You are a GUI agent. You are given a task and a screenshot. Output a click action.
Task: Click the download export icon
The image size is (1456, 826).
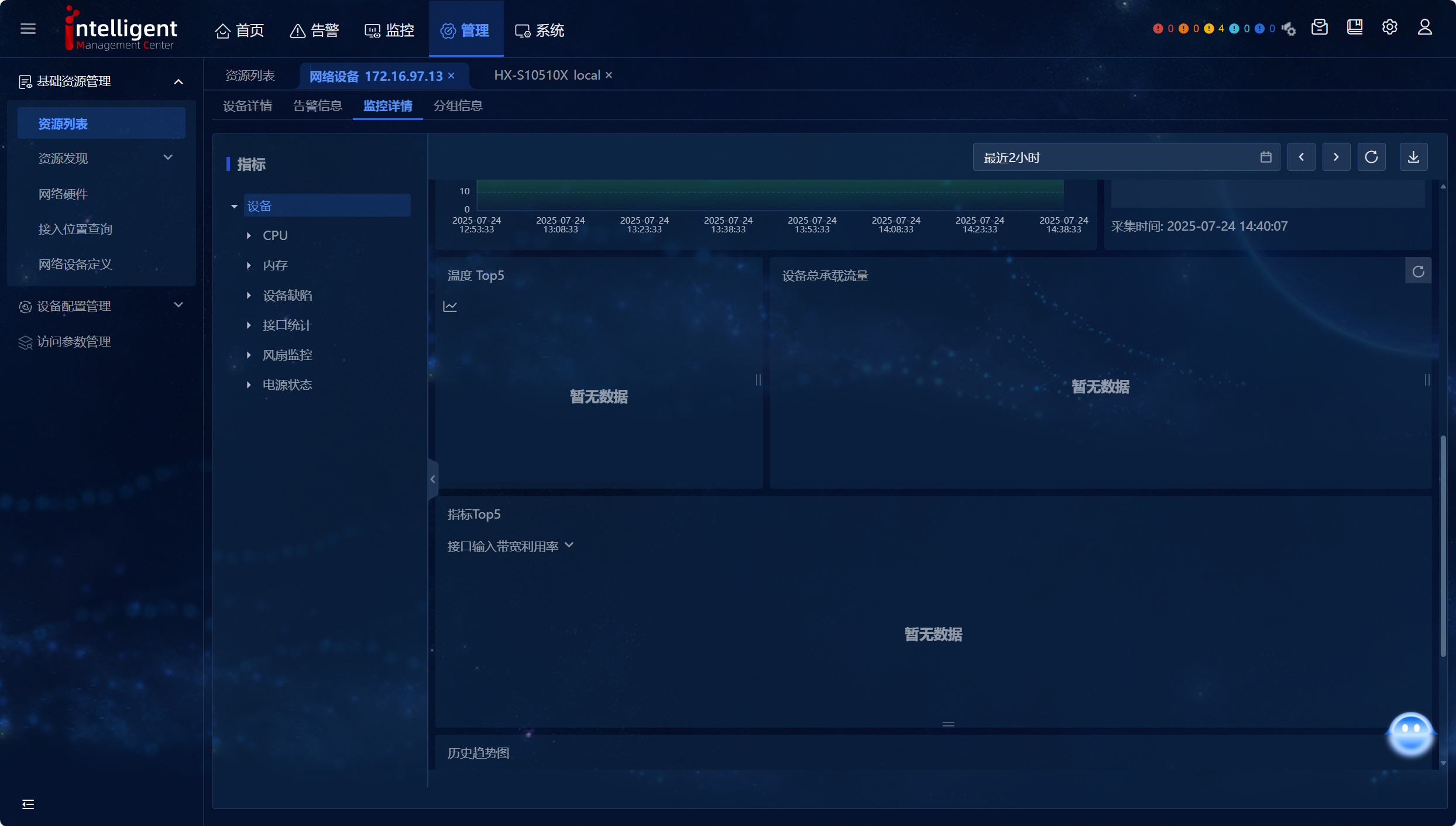tap(1413, 157)
